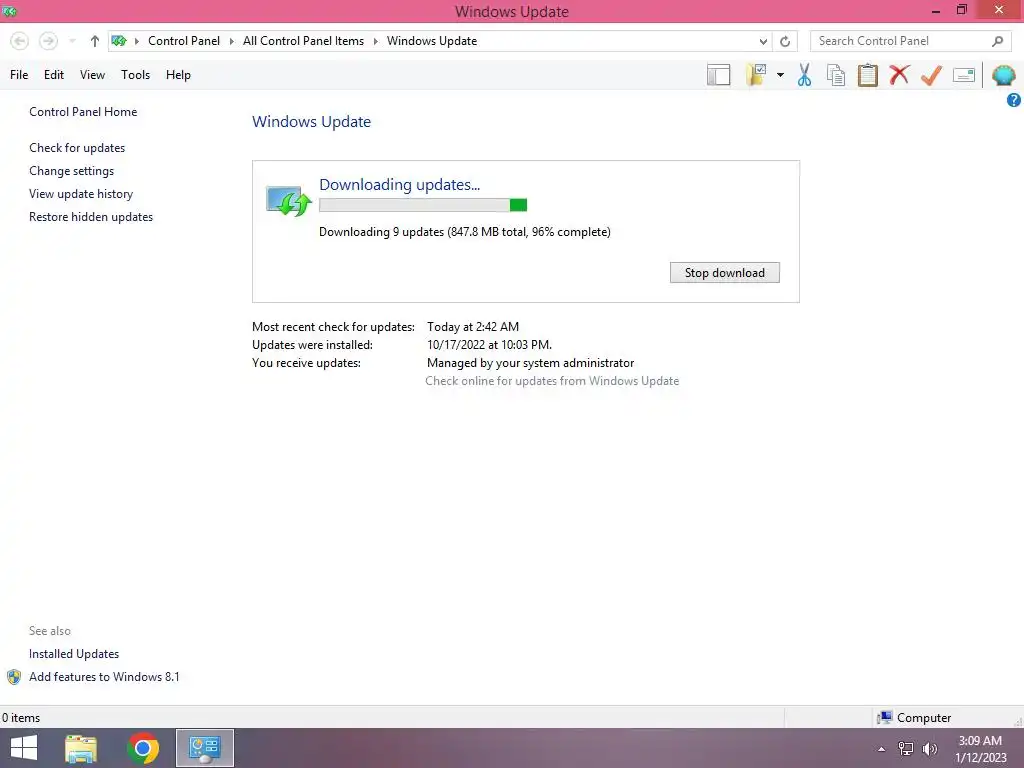Show hidden tray icons arrow
The height and width of the screenshot is (768, 1024).
point(882,749)
